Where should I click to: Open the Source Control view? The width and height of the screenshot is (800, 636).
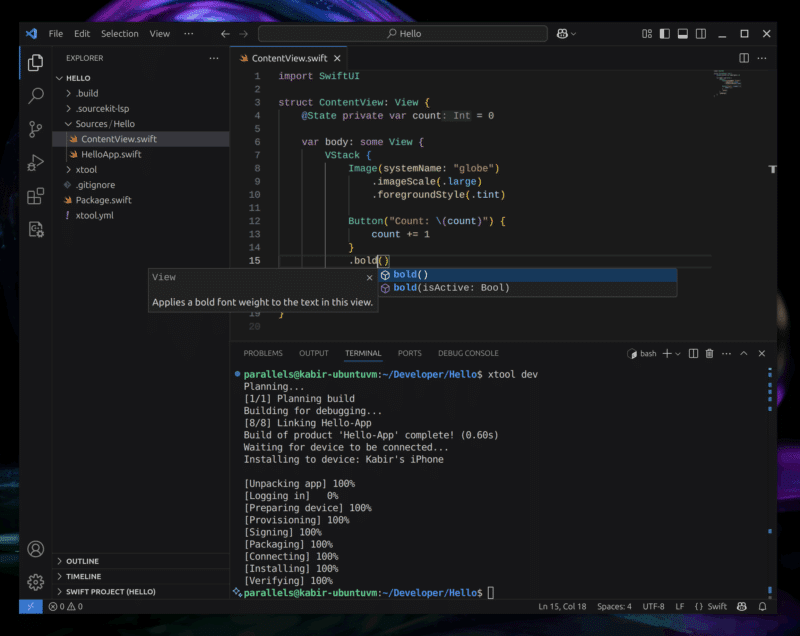tap(35, 129)
